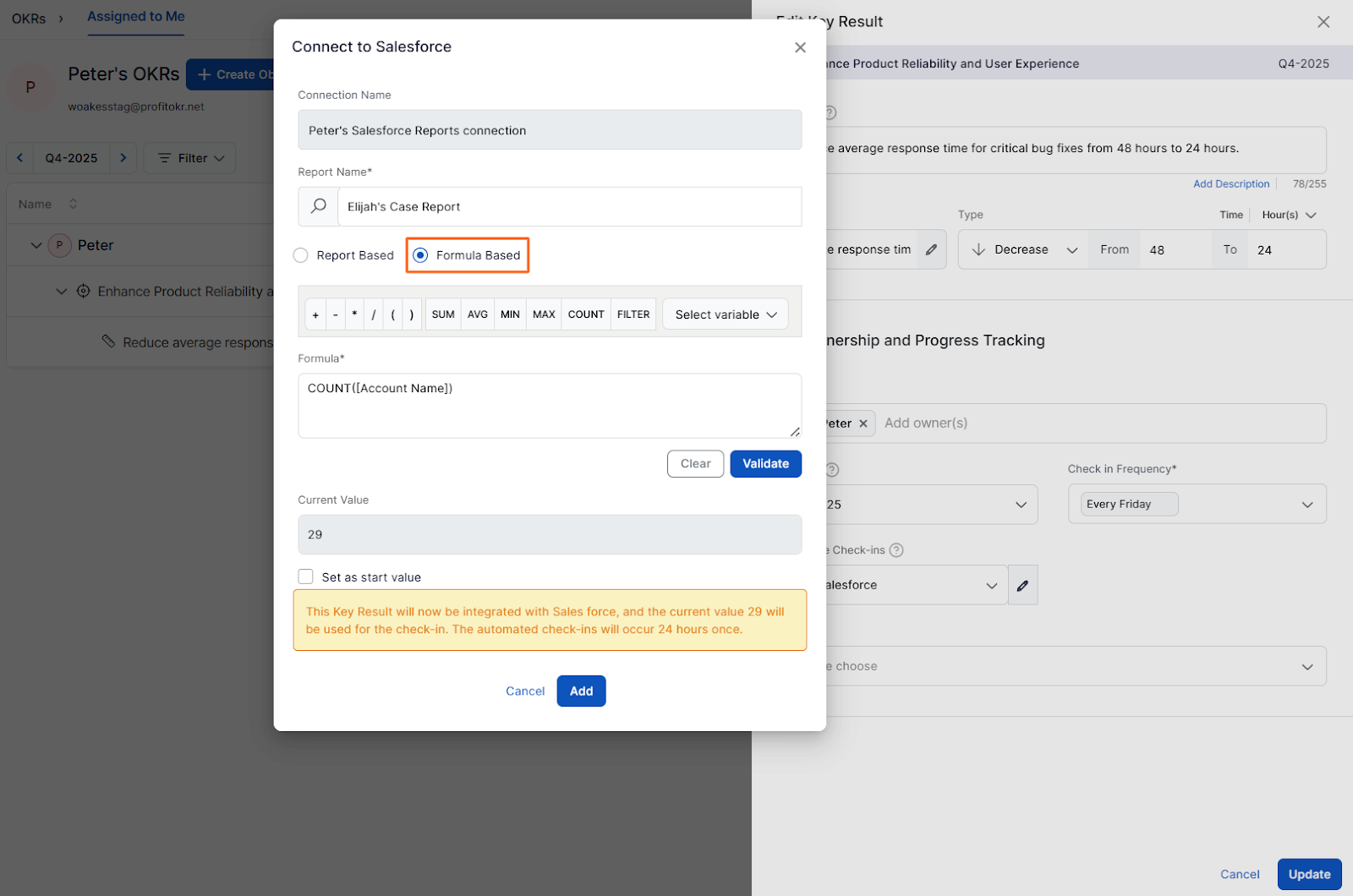Click the pencil icon beside response time metric
This screenshot has height=896, width=1353.
931,249
